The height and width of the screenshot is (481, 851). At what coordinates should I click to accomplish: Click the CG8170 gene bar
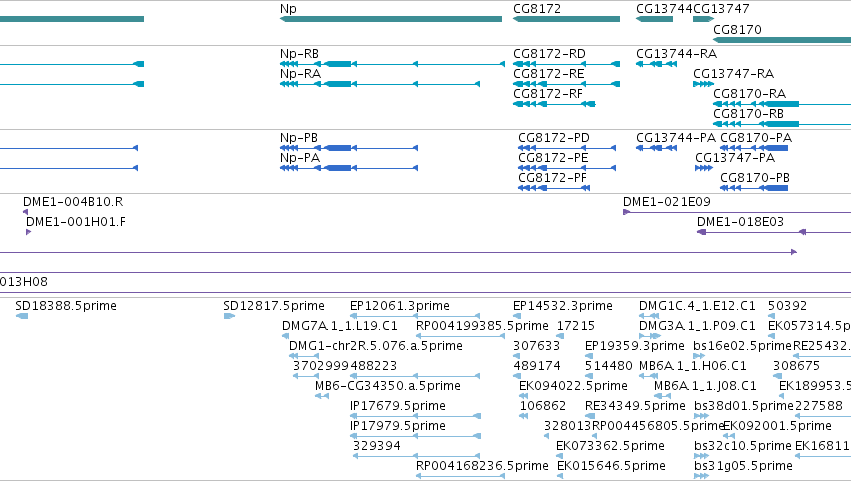[782, 40]
